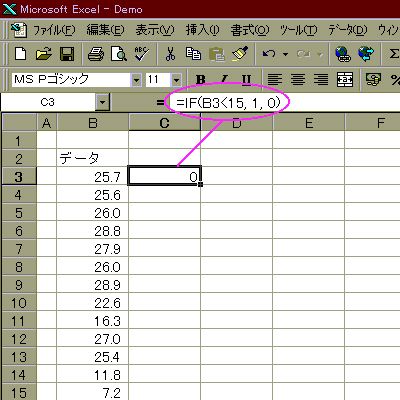
Task: Select the Format Painter brush icon
Action: [x=240, y=54]
